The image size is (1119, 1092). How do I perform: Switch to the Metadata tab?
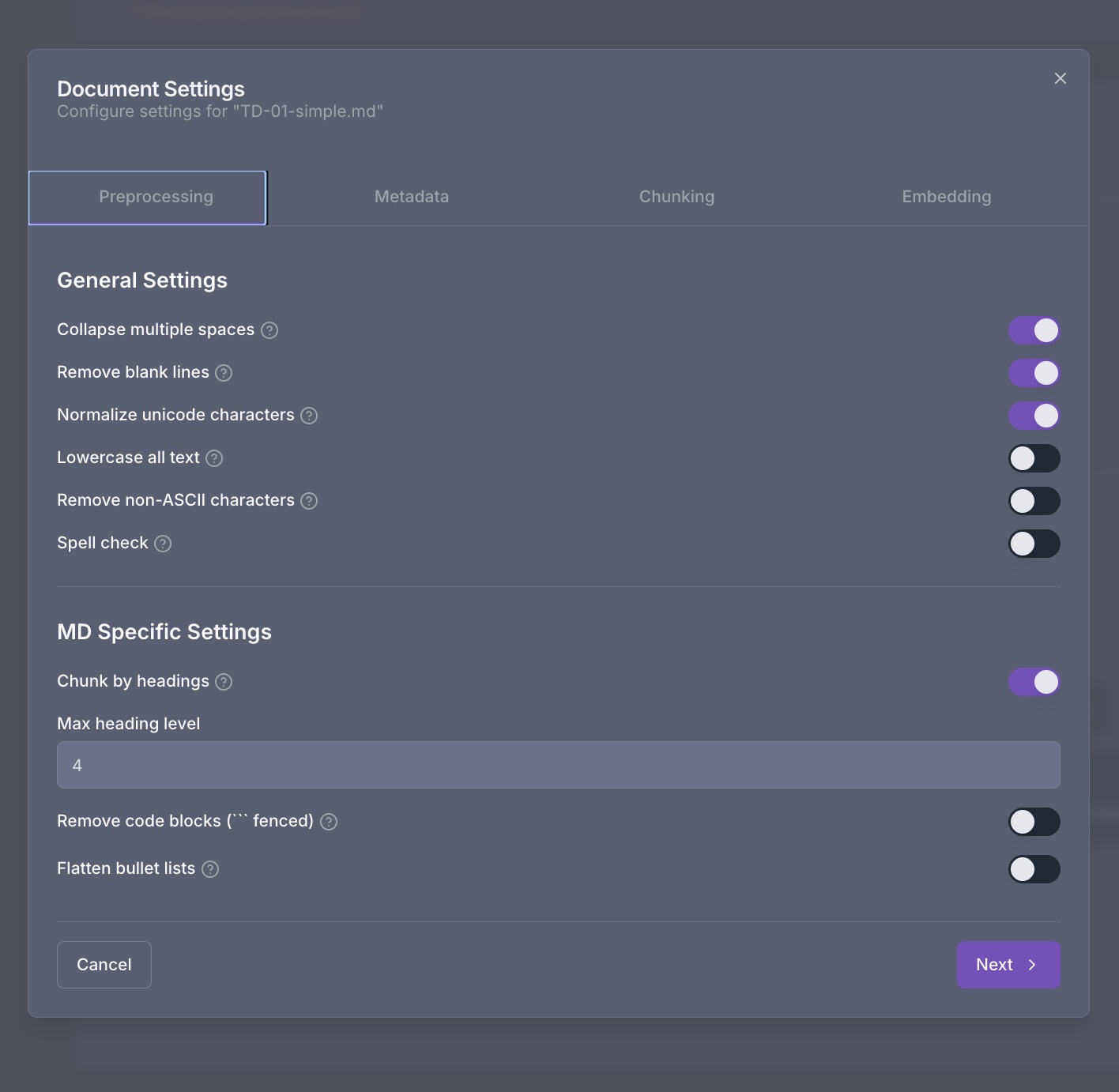pos(411,197)
